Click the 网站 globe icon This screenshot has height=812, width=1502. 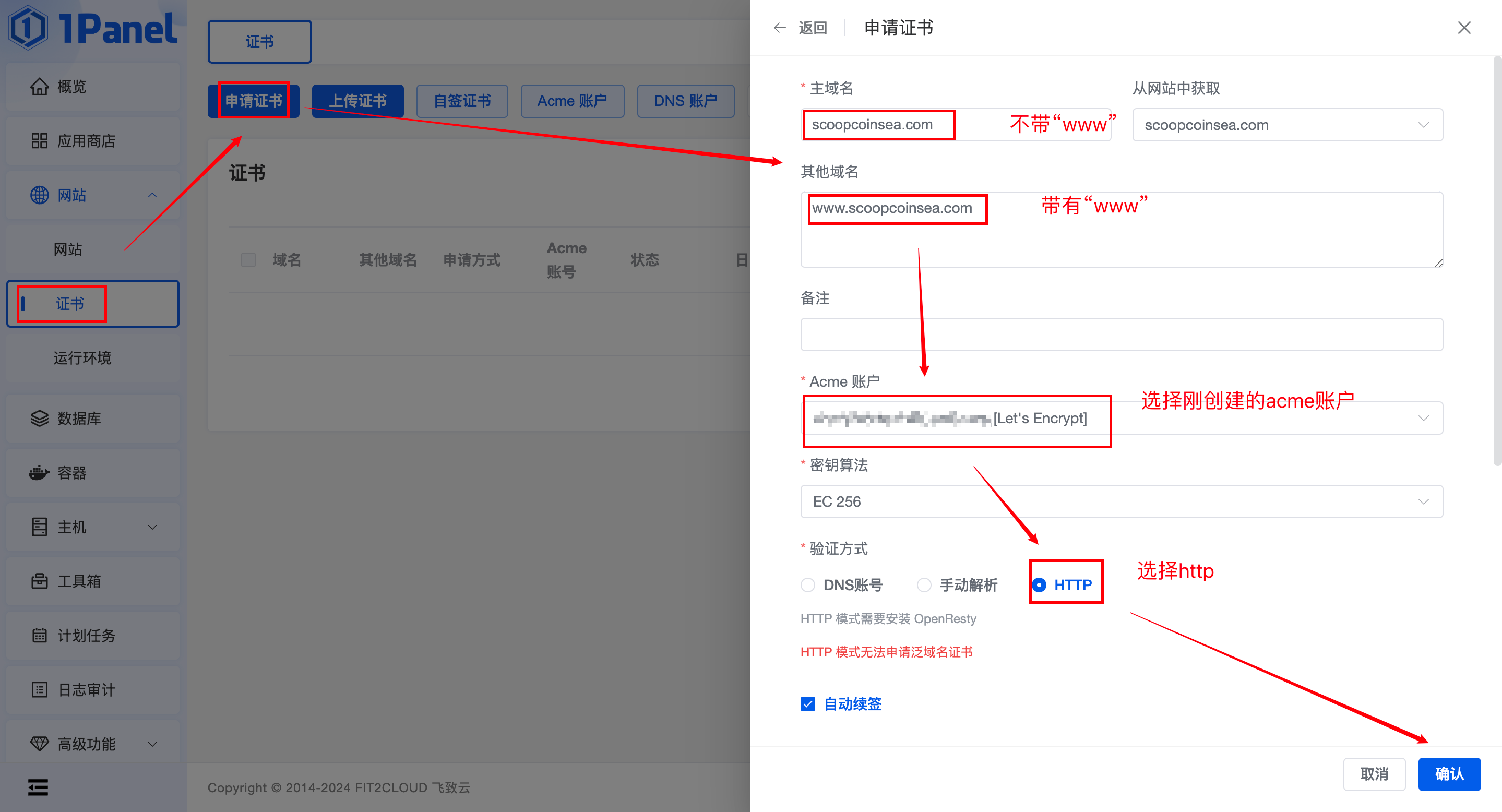39,195
